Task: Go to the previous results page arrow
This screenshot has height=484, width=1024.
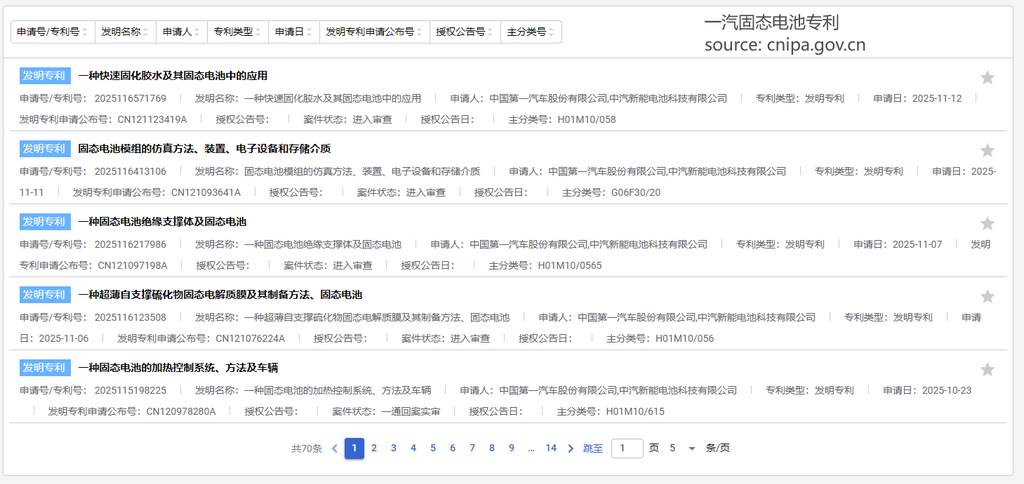Action: click(335, 448)
